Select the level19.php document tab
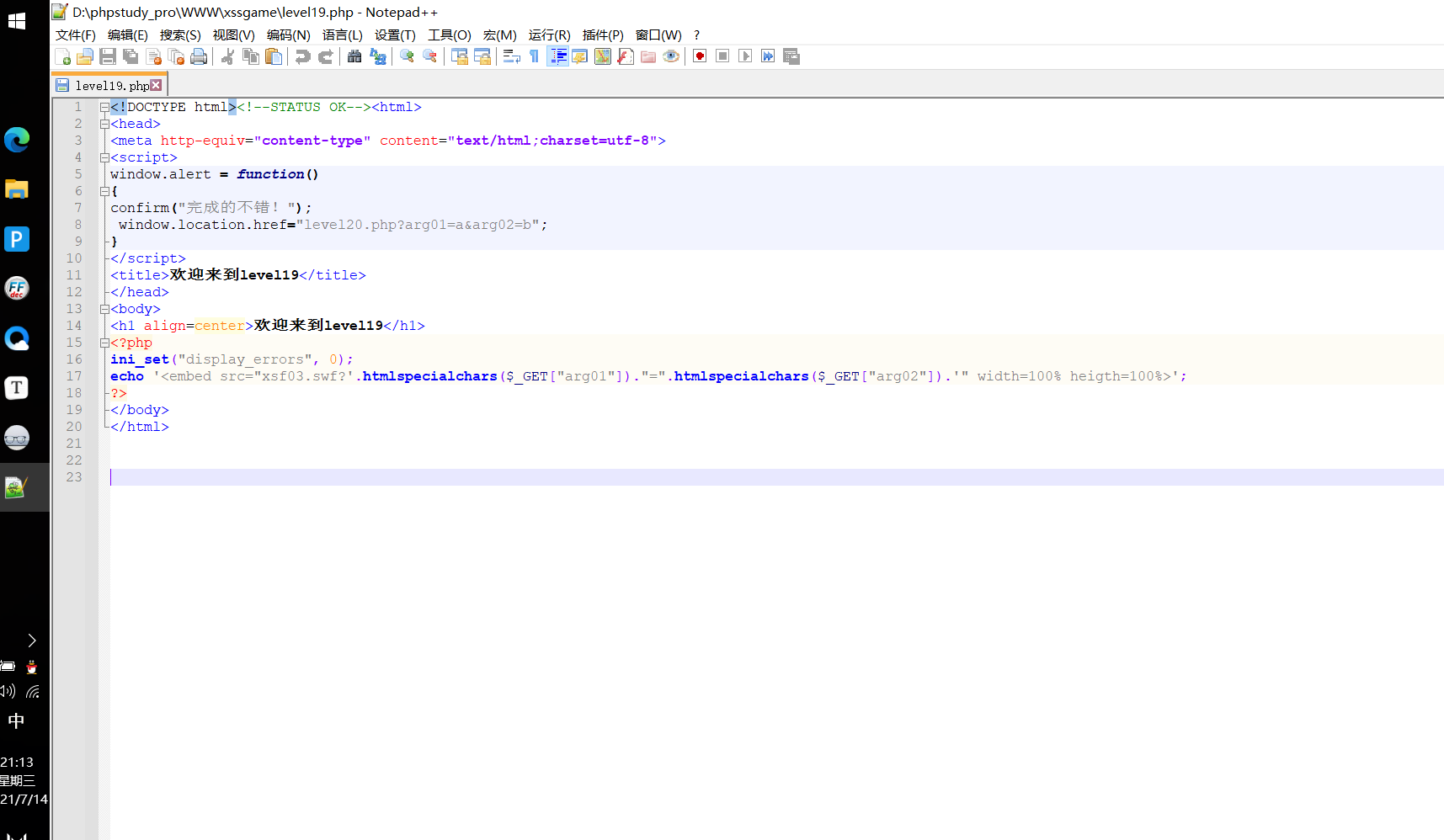This screenshot has height=840, width=1444. pos(109,85)
